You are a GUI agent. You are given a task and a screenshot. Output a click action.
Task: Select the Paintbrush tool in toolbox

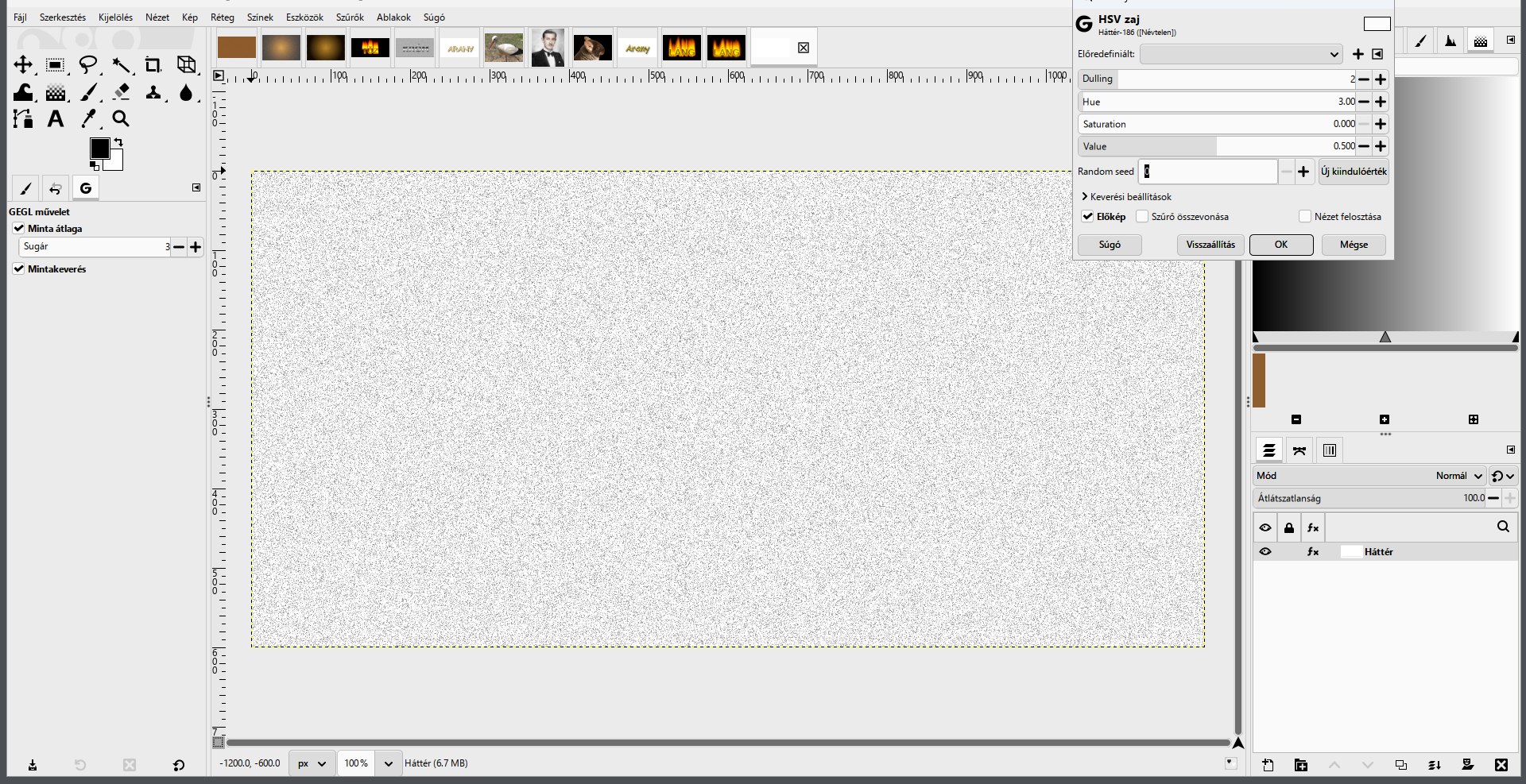[x=89, y=92]
